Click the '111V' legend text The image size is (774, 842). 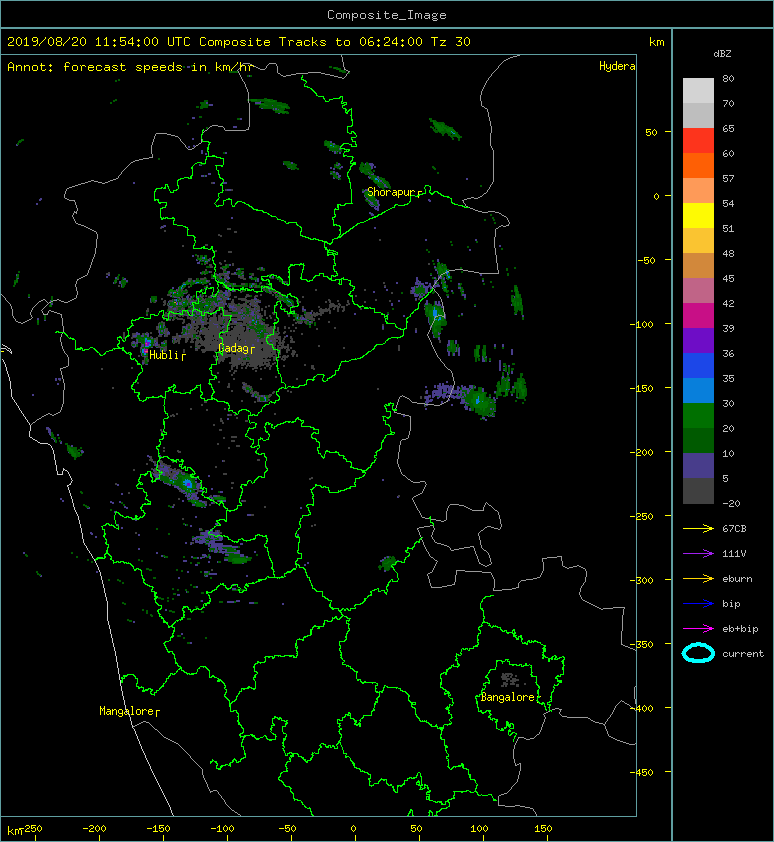pos(734,554)
